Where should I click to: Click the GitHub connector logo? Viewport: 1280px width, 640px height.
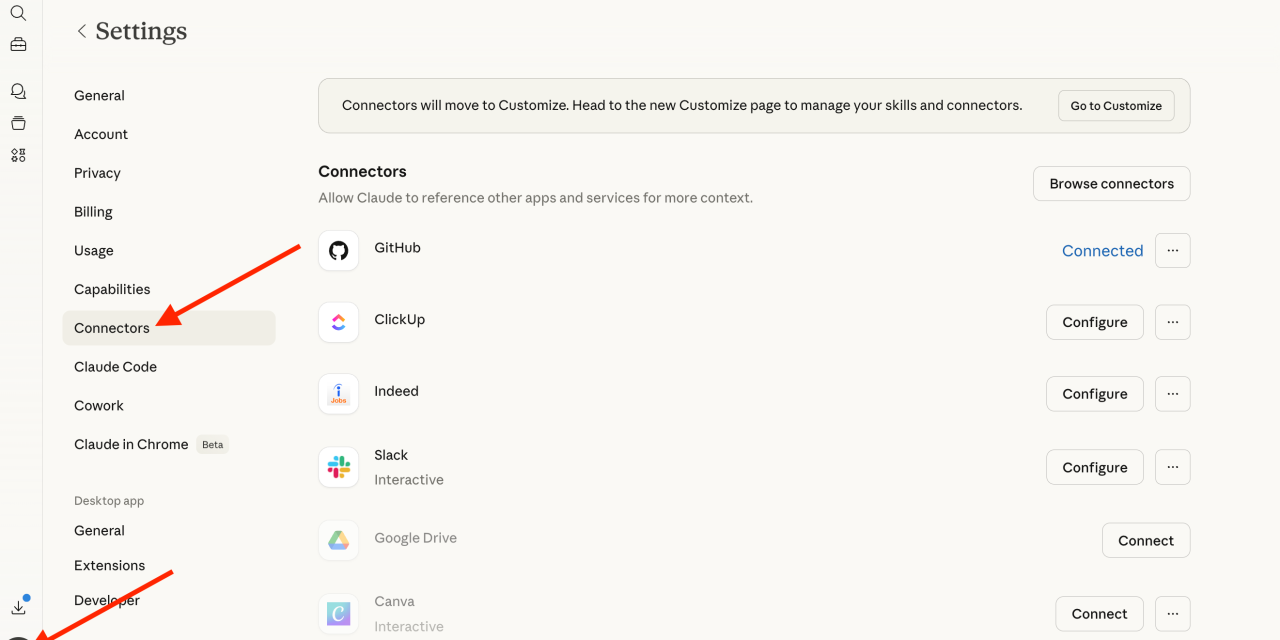tap(338, 250)
